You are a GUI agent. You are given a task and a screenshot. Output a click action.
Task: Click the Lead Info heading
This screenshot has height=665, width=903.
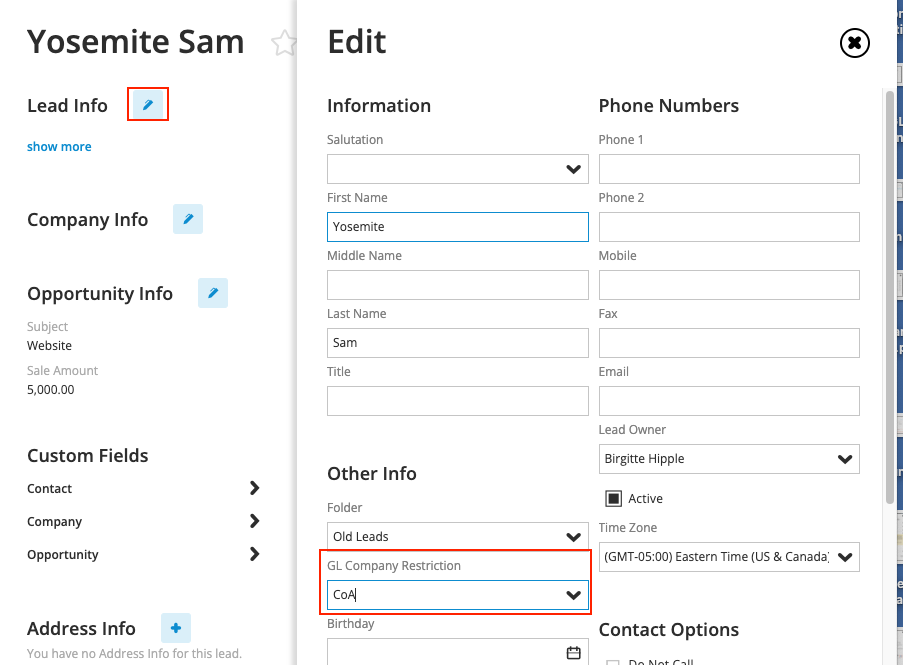[x=67, y=105]
